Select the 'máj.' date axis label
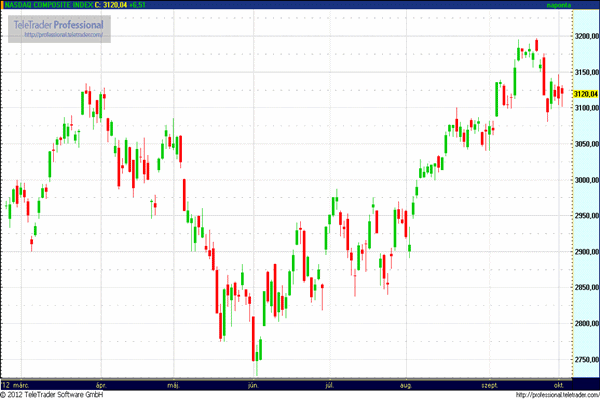 point(173,383)
